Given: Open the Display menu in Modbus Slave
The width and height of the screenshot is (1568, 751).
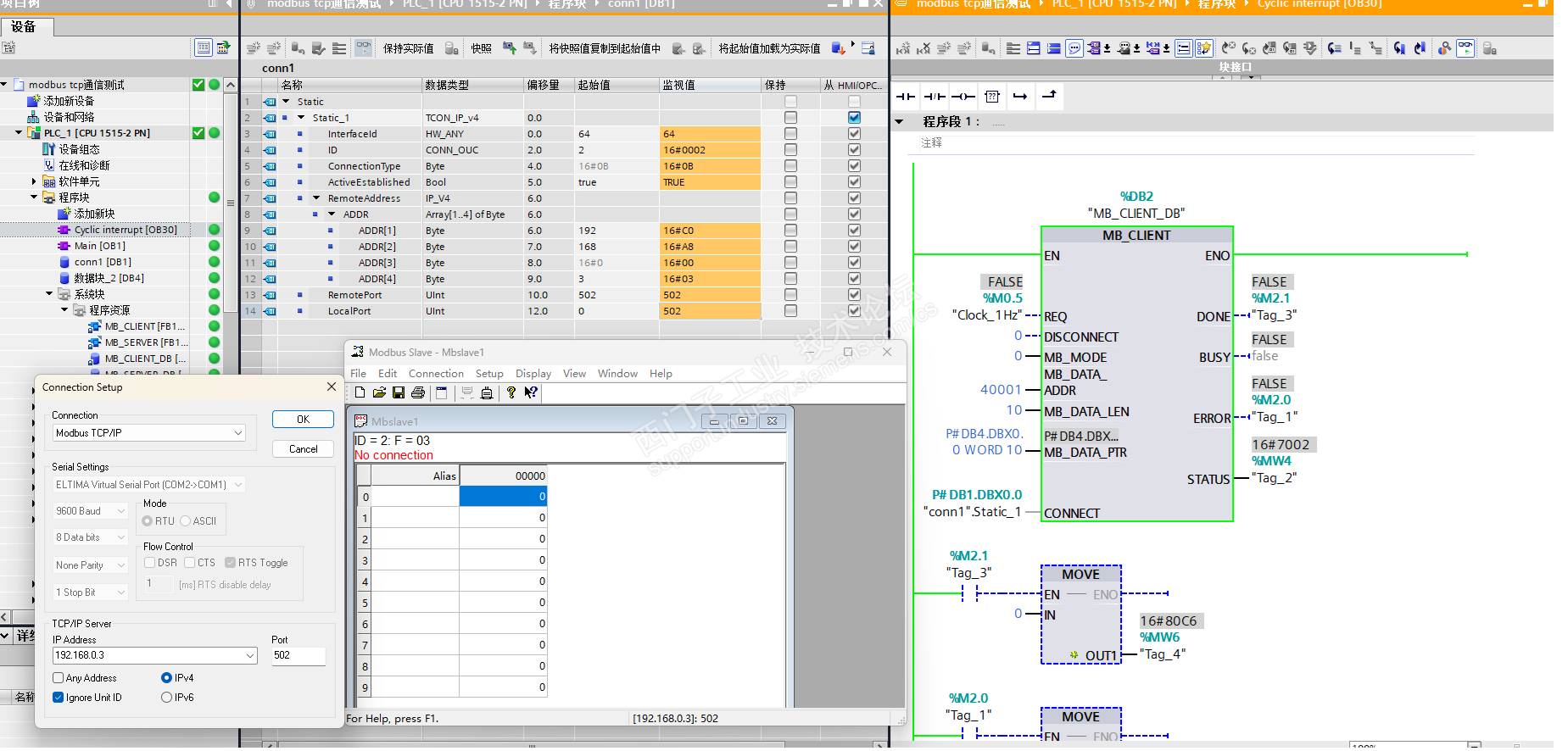Looking at the screenshot, I should pyautogui.click(x=533, y=374).
